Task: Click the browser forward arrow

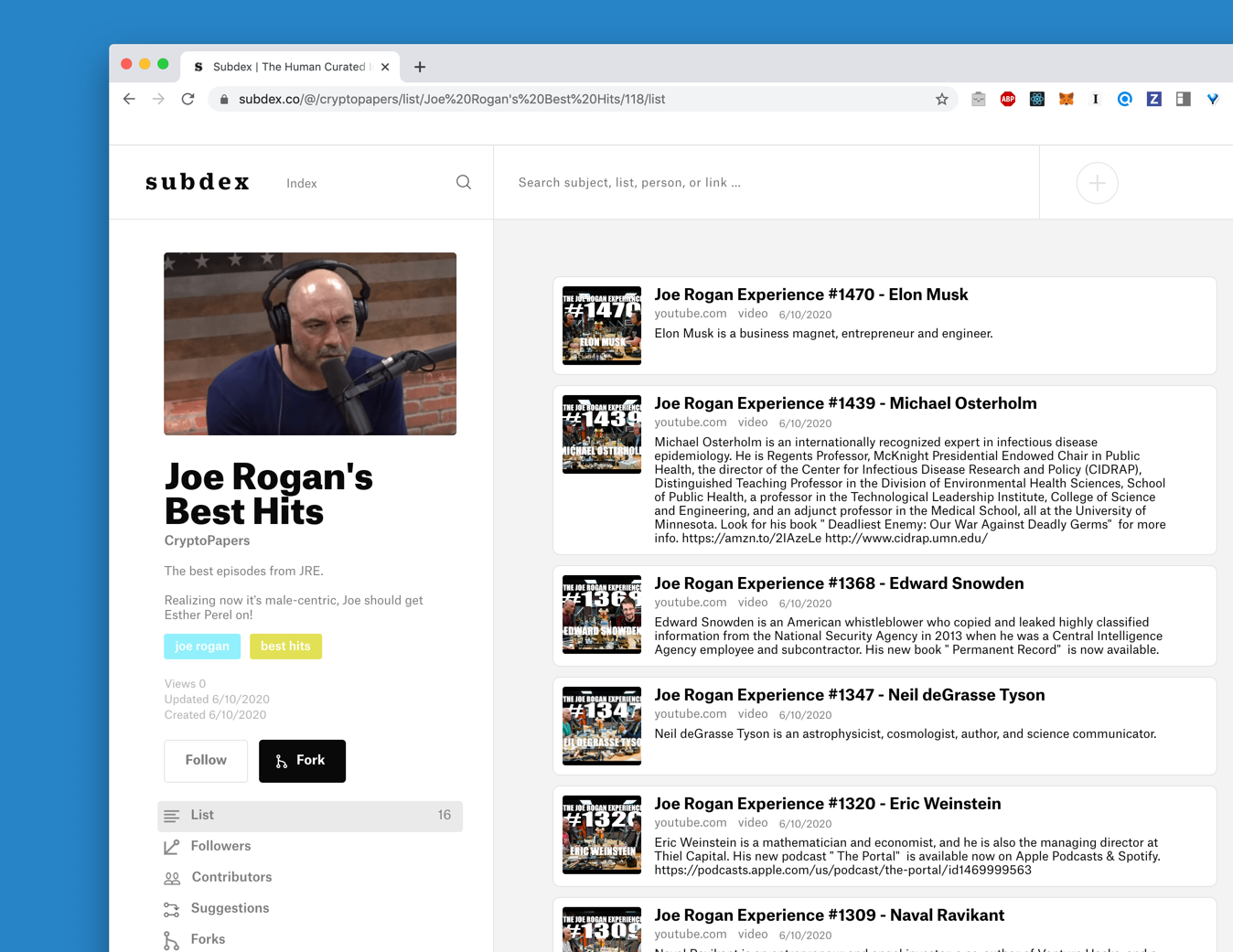Action: point(158,99)
